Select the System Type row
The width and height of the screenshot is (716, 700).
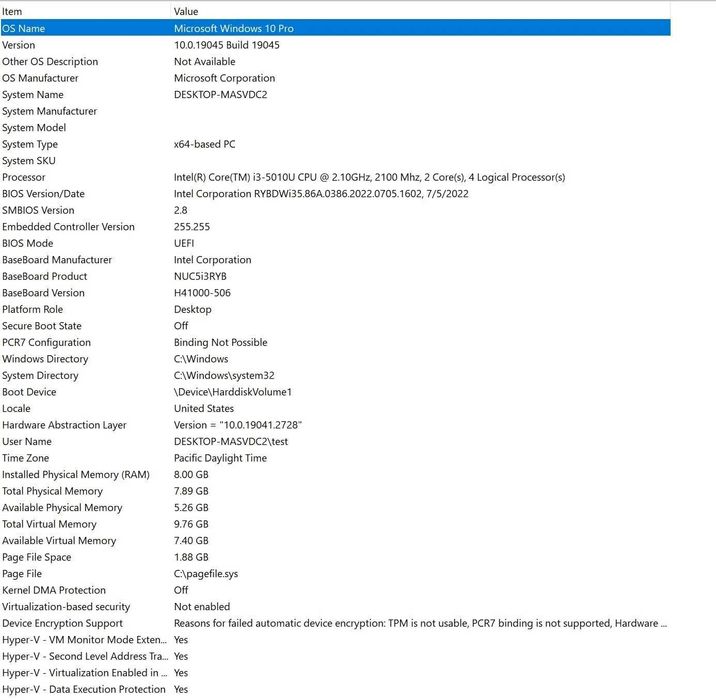click(336, 144)
